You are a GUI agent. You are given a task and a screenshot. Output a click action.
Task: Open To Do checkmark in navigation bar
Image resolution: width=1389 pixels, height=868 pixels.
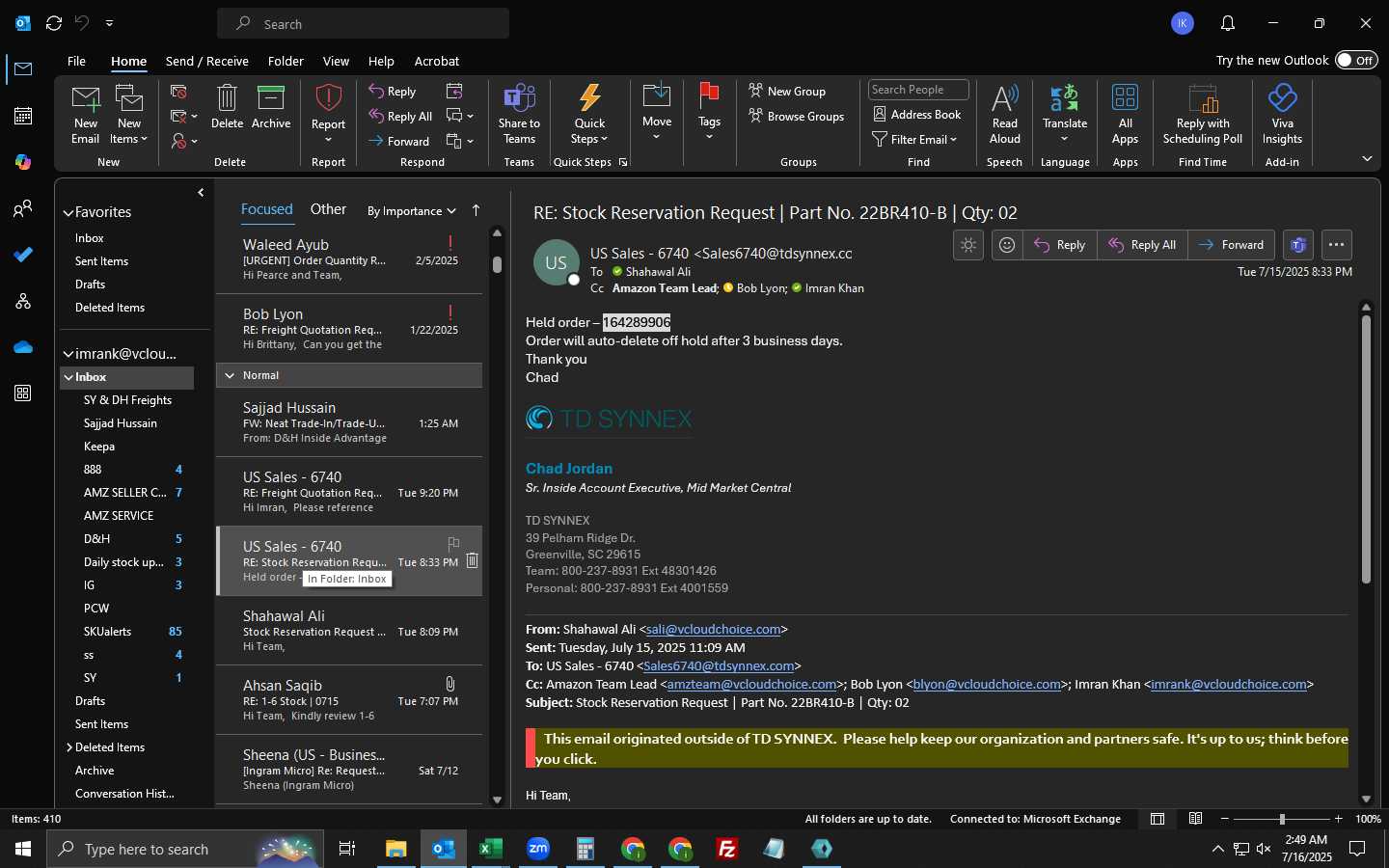23,255
